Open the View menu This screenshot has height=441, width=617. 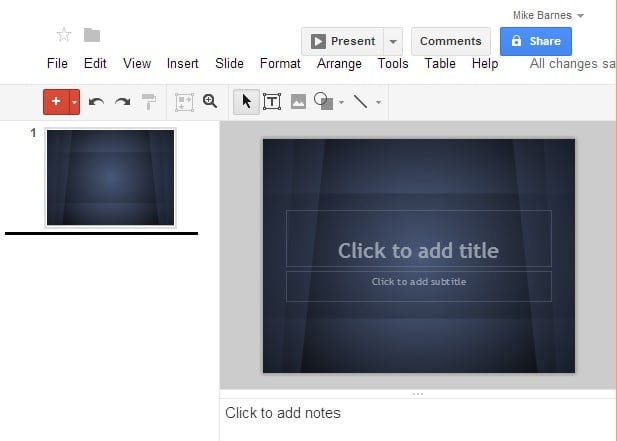(x=137, y=63)
